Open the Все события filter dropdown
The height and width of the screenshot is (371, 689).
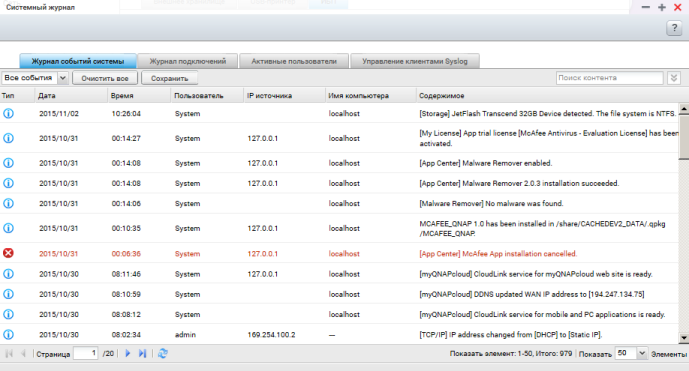click(x=62, y=78)
